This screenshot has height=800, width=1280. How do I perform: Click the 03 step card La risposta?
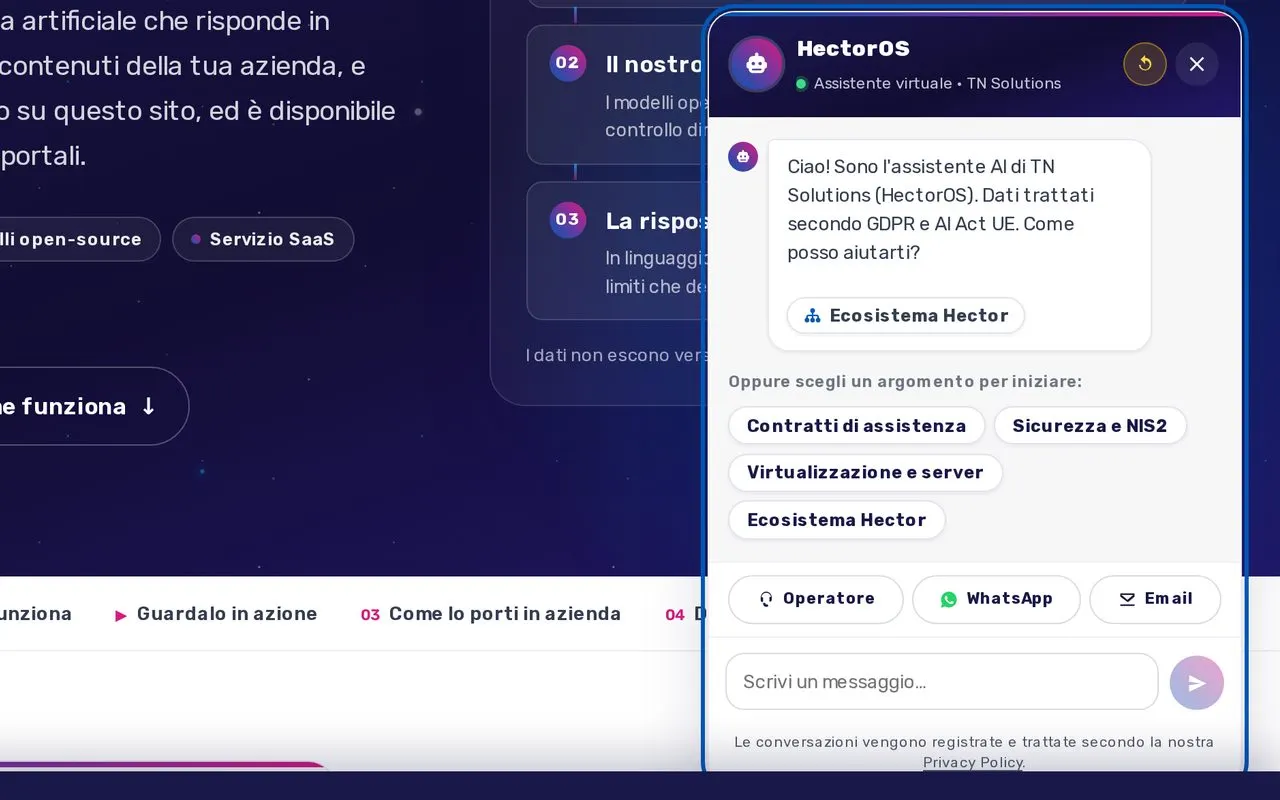[x=617, y=250]
